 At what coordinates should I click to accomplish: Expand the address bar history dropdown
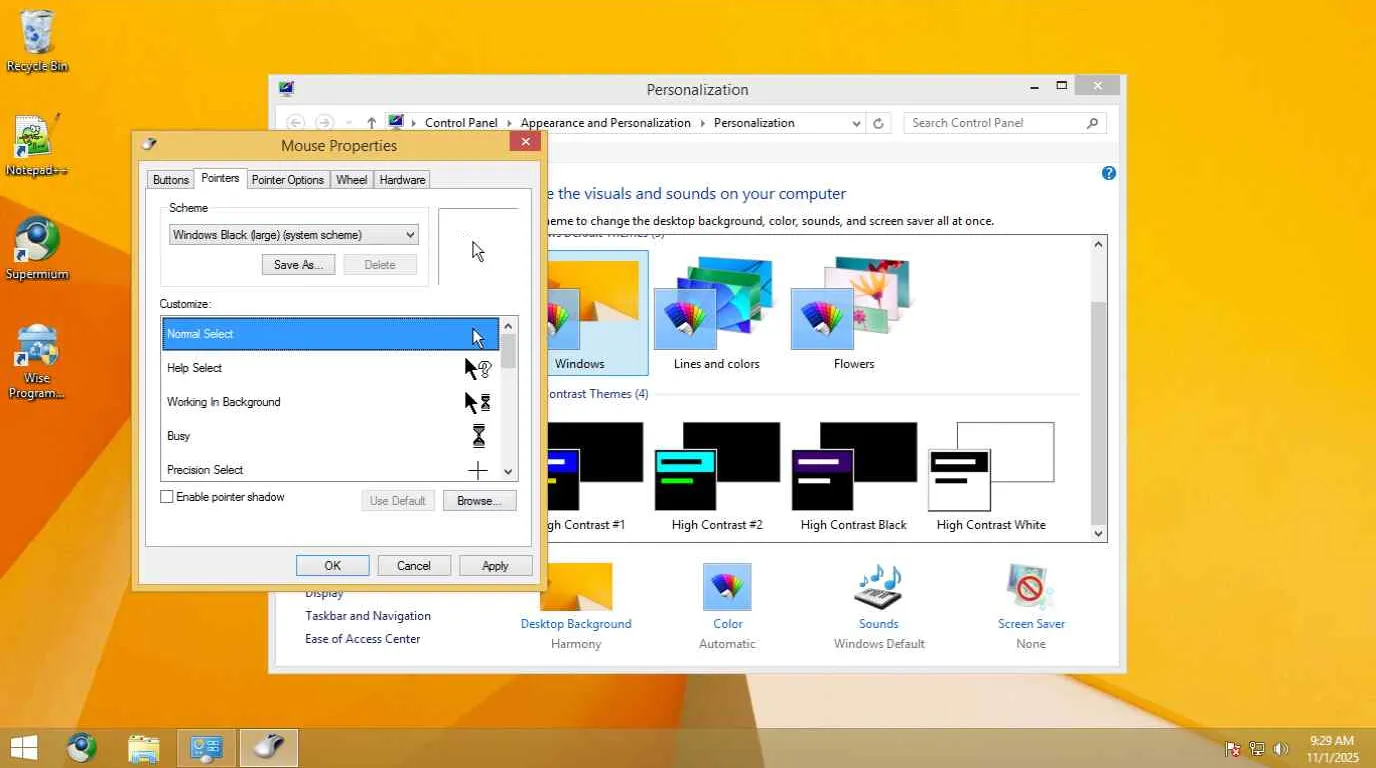click(856, 123)
